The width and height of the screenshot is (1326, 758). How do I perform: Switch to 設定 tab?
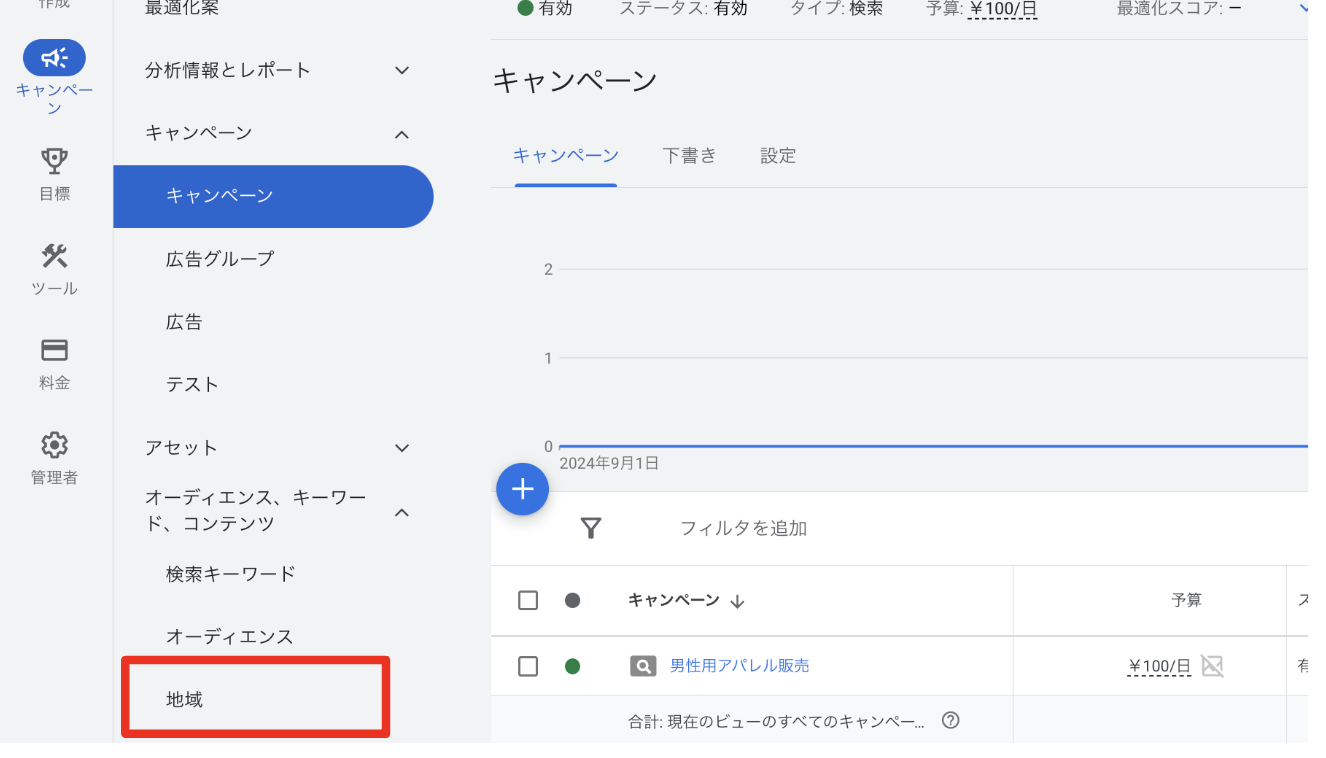(x=778, y=156)
